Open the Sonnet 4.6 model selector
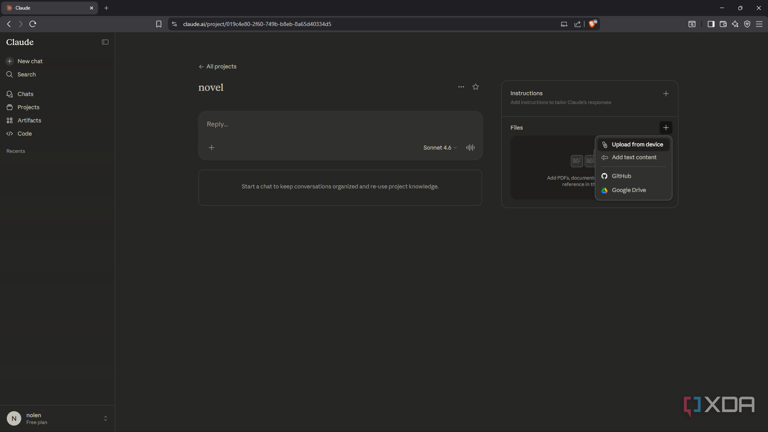768x432 pixels. coord(440,147)
